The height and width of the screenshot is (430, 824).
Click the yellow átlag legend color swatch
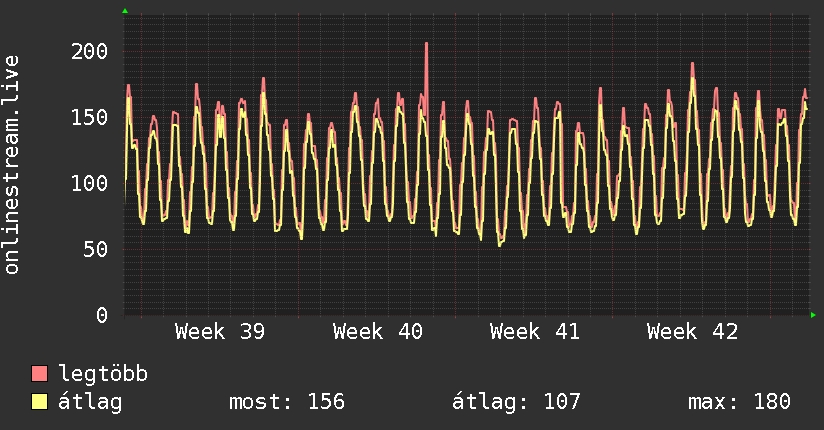click(x=40, y=402)
